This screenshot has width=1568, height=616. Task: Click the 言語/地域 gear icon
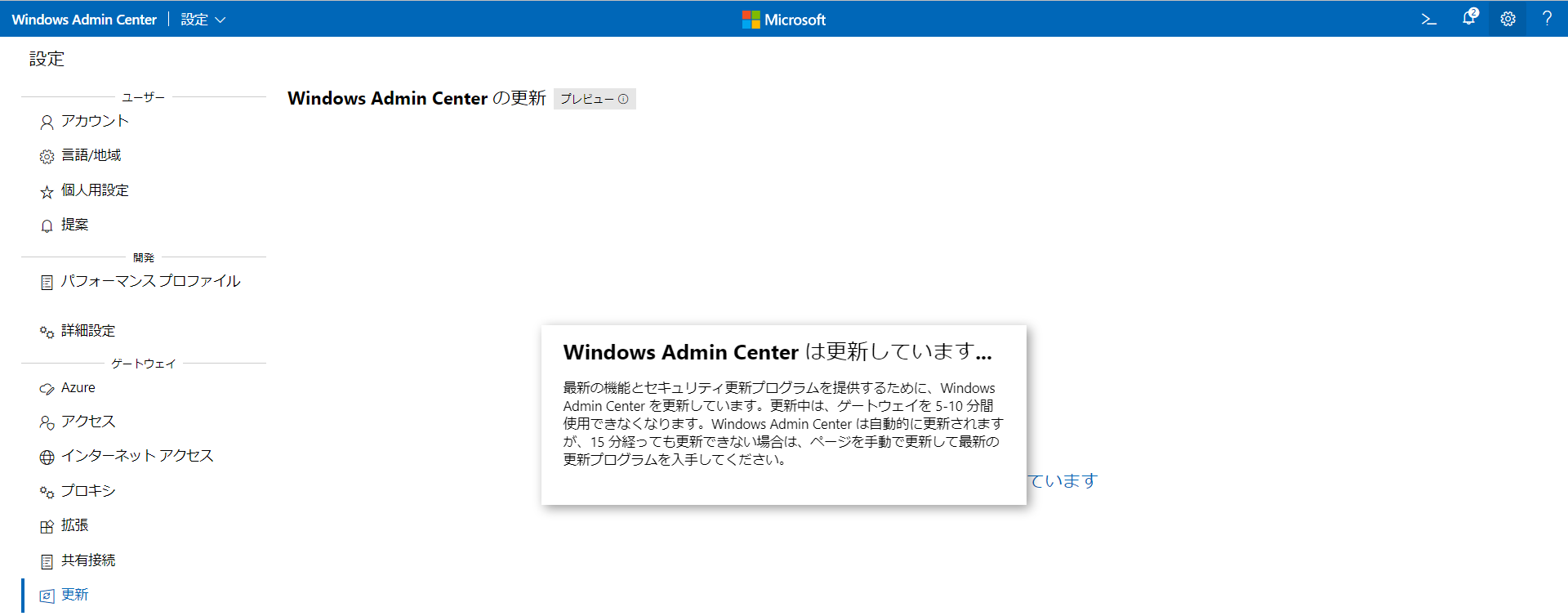(47, 157)
